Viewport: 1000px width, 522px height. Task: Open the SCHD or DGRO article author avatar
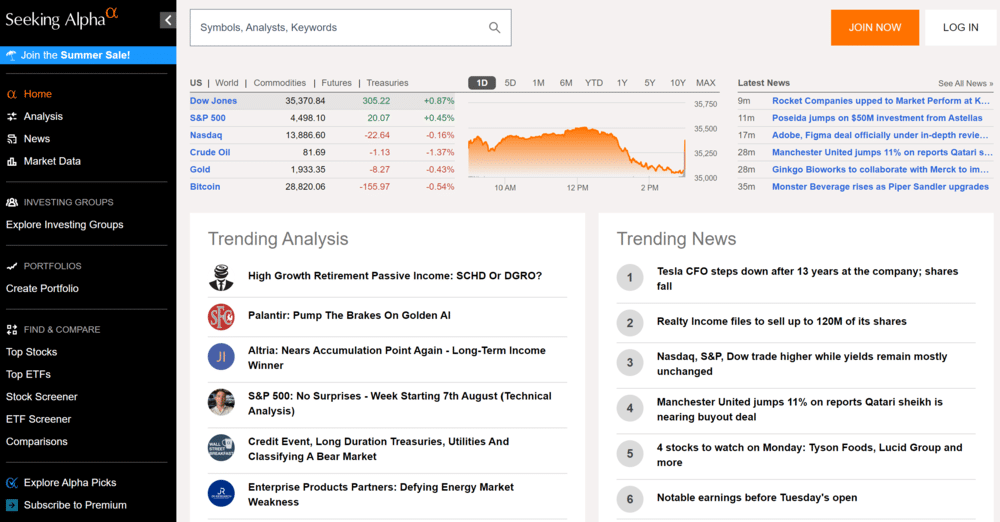[221, 277]
